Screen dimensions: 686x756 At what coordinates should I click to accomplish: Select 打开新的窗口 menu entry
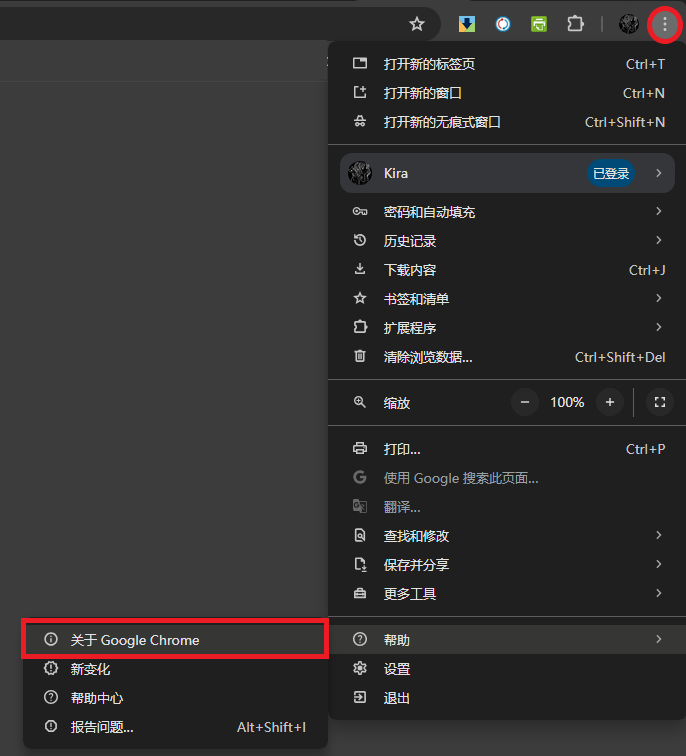coord(508,93)
